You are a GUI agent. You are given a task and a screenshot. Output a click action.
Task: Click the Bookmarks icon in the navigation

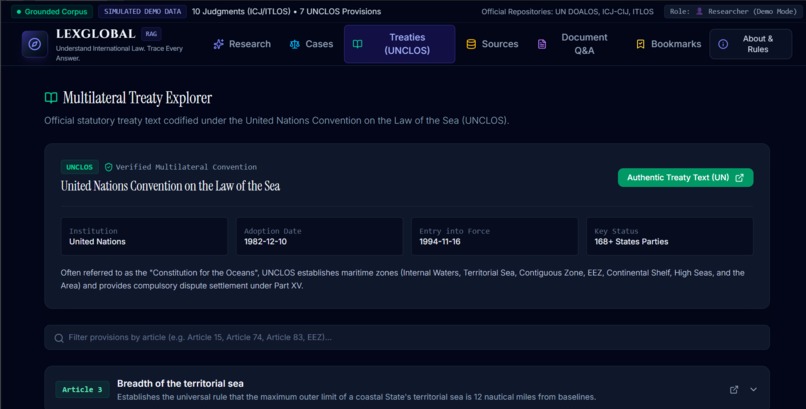pos(640,44)
